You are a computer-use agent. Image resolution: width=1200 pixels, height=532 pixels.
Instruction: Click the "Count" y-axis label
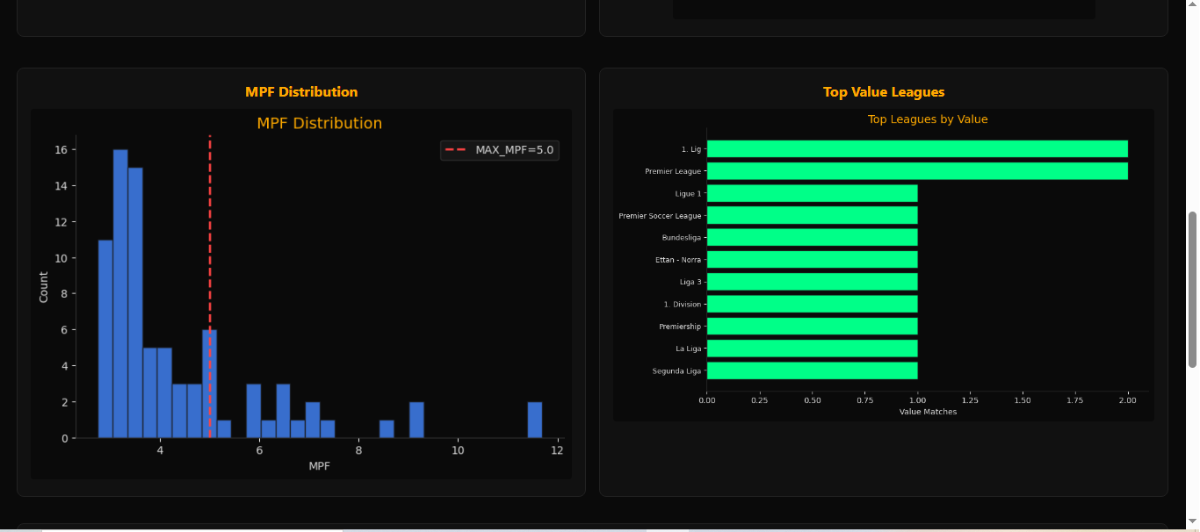[x=43, y=287]
